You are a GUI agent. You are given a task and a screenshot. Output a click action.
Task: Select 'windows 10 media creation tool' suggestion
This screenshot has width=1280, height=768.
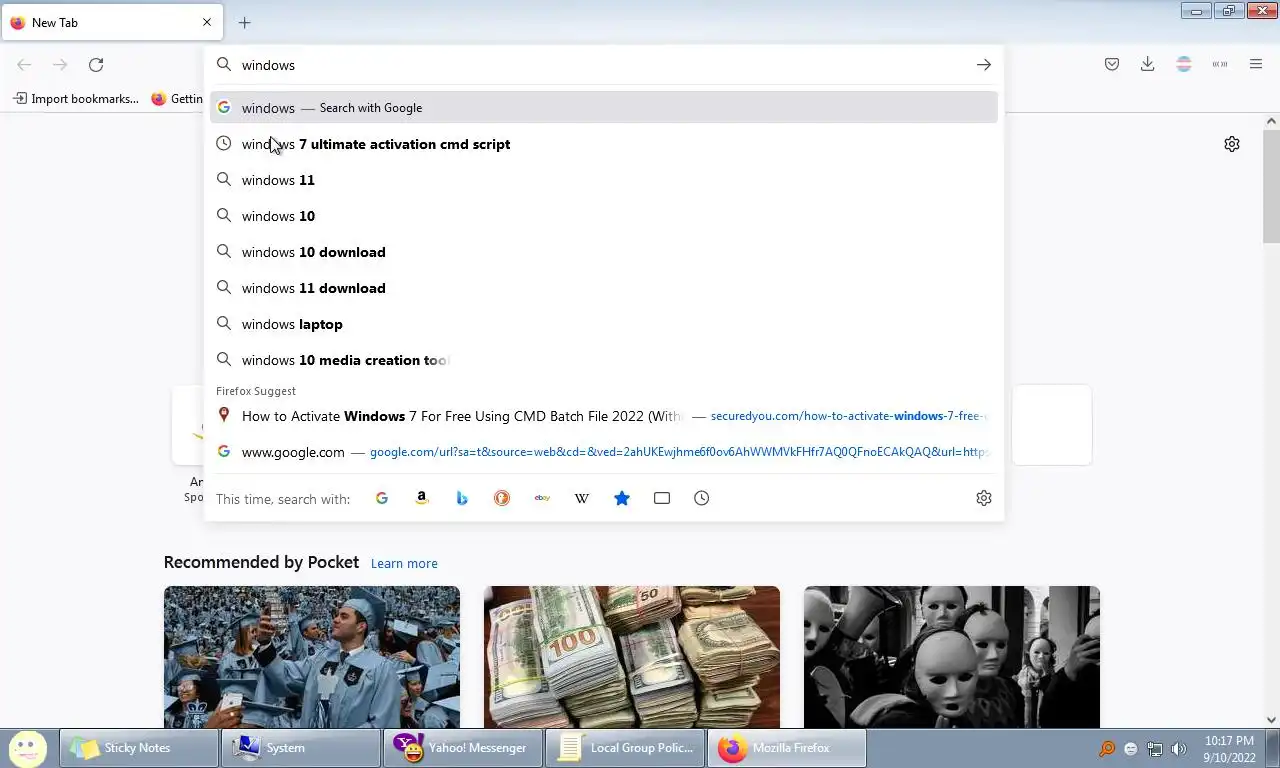[604, 360]
